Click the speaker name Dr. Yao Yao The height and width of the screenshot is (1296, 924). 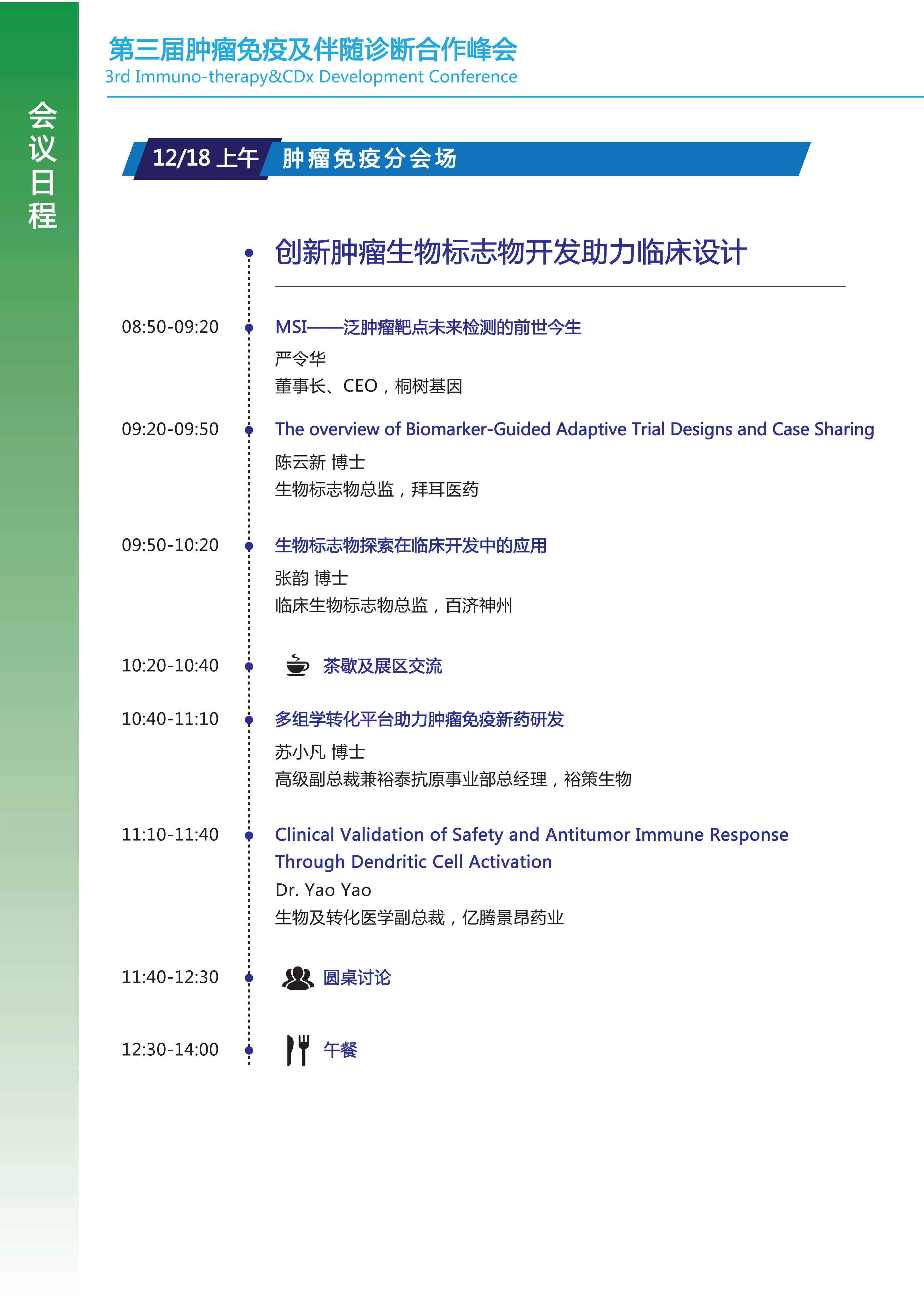[x=323, y=890]
